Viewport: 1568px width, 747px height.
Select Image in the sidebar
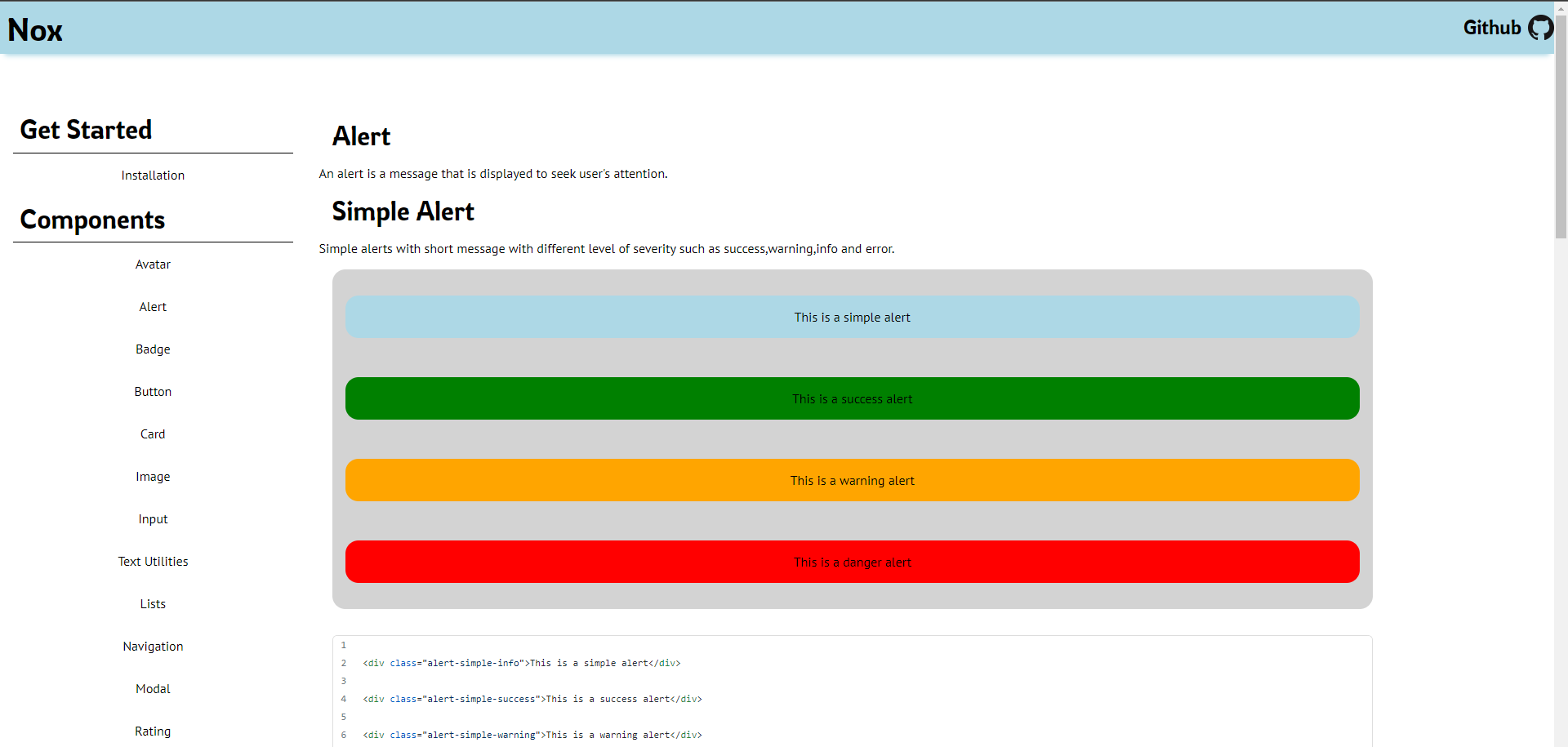coord(153,477)
